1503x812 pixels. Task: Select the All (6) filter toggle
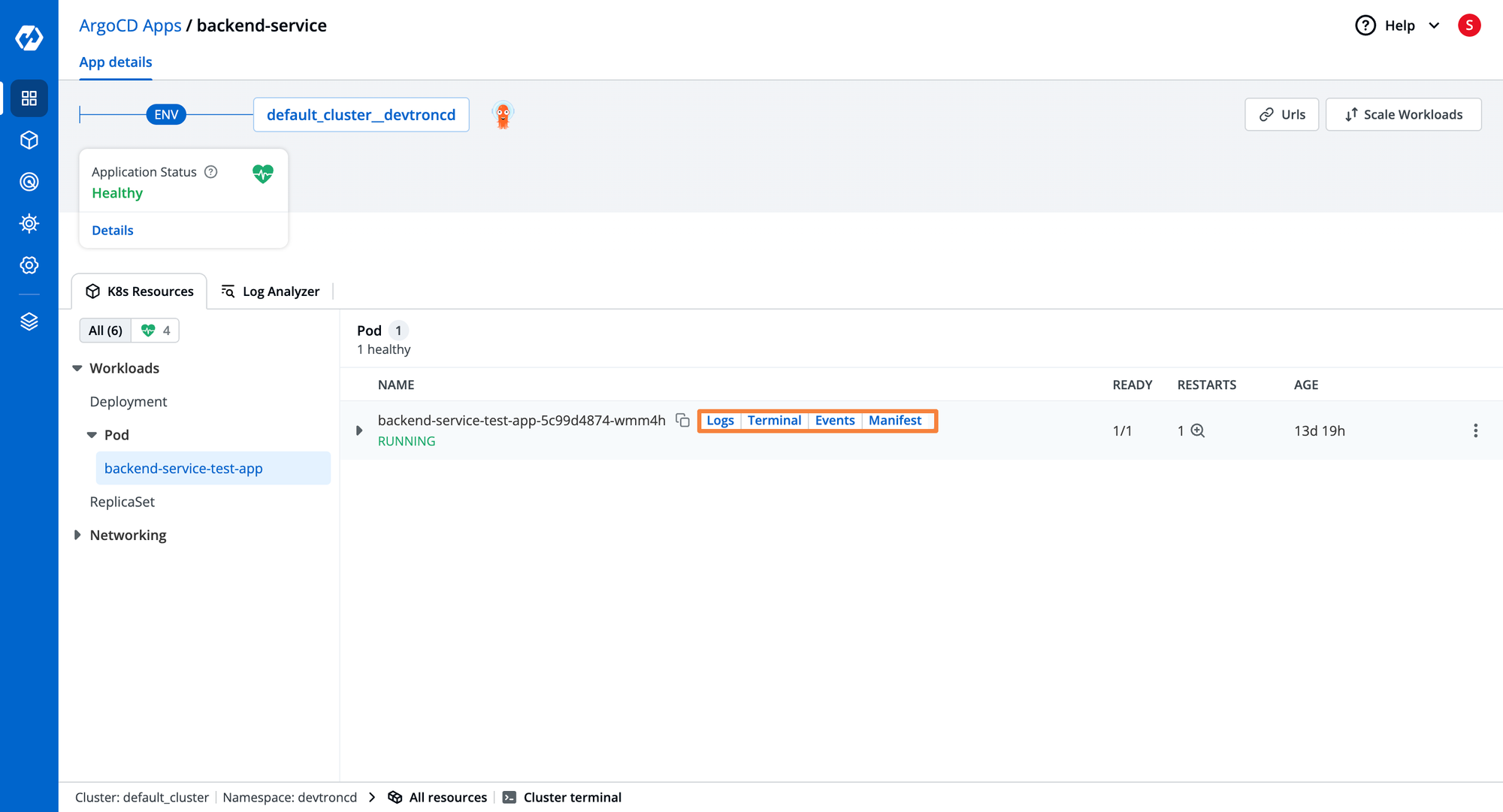point(106,330)
